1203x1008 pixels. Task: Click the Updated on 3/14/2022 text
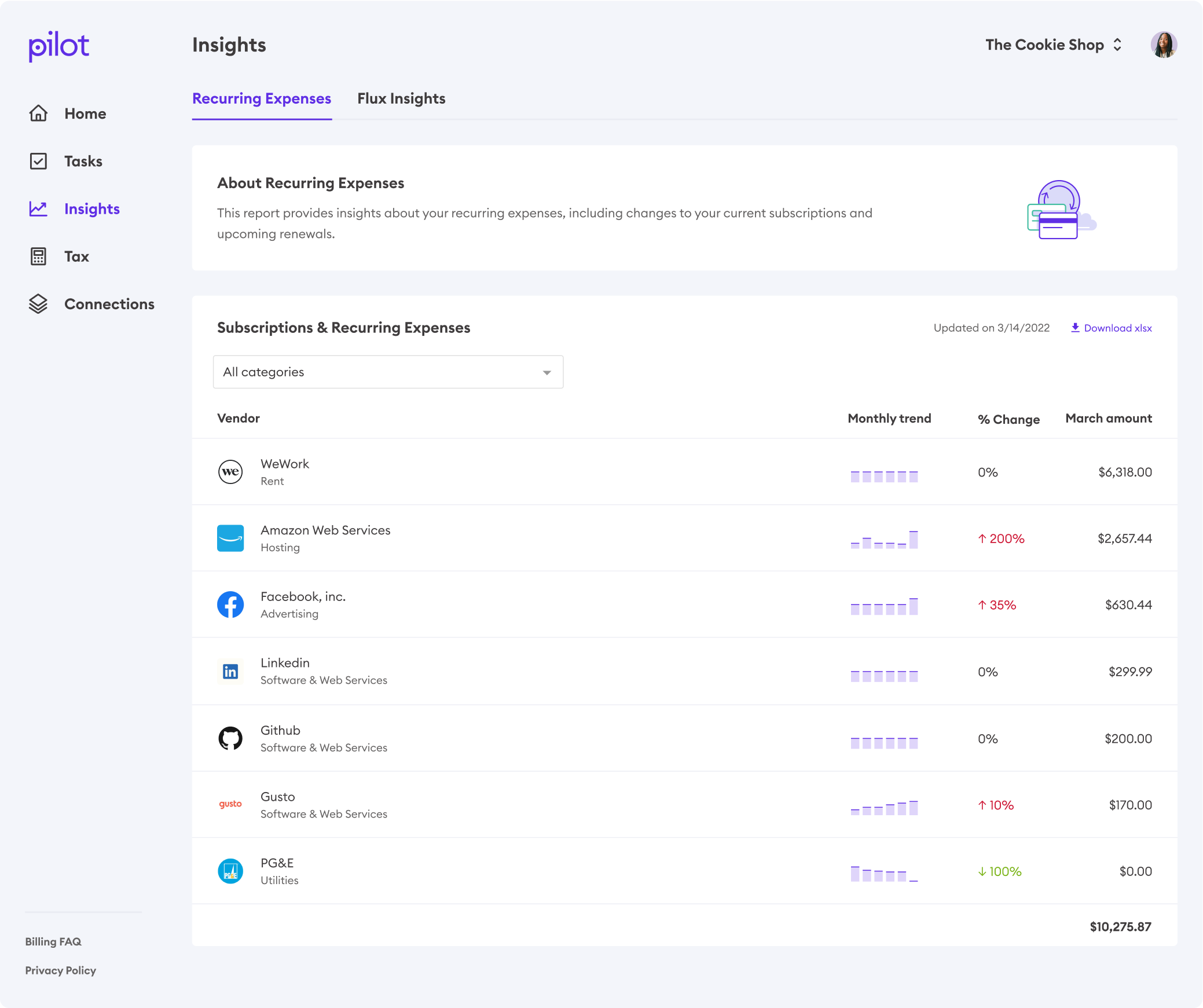pos(991,328)
